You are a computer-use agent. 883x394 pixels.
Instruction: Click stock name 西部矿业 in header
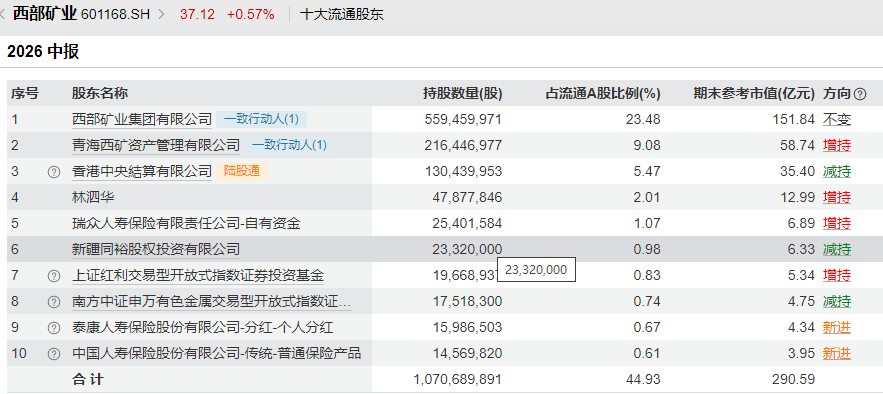click(x=44, y=14)
